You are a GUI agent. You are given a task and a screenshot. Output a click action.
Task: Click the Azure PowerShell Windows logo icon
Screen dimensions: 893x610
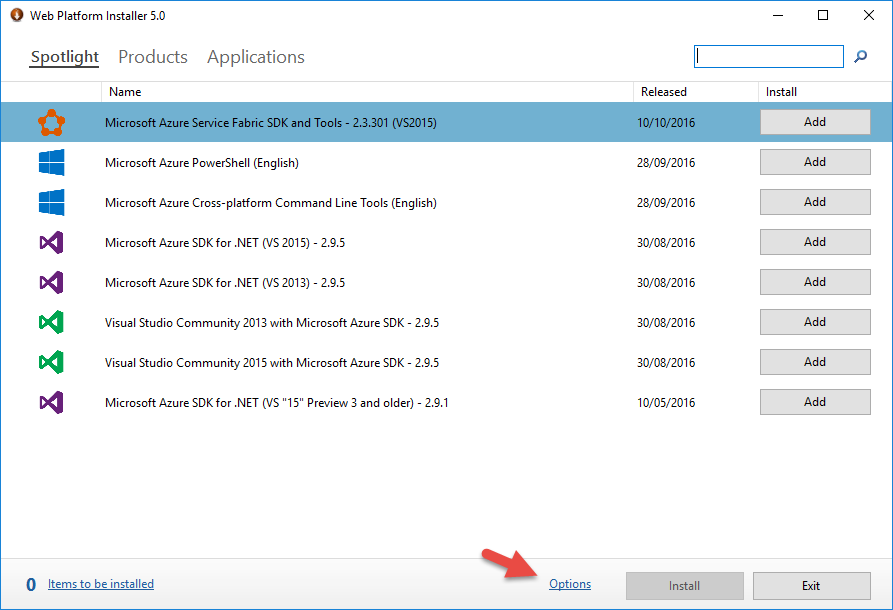point(51,162)
